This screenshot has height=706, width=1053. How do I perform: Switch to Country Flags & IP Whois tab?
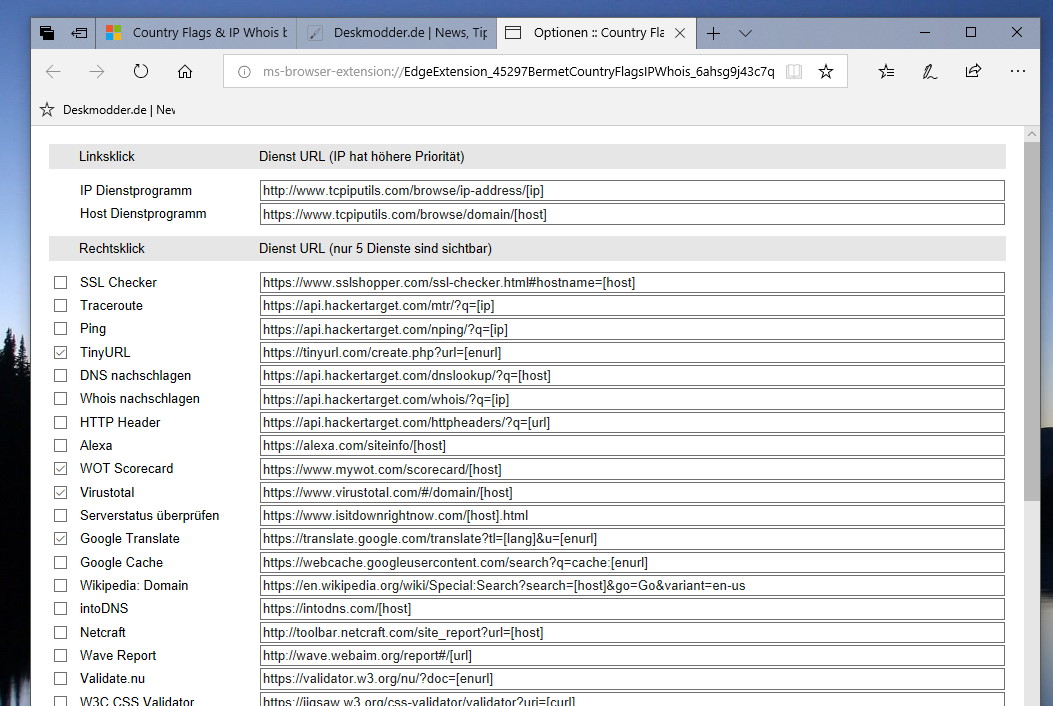click(x=196, y=33)
